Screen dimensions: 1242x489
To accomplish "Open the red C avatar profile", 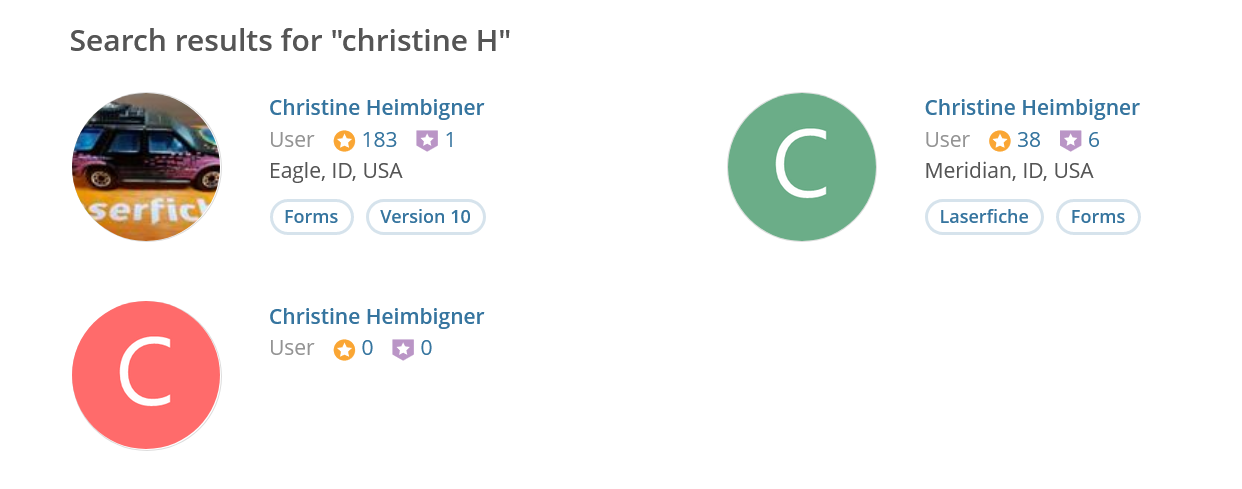I will pyautogui.click(x=146, y=375).
